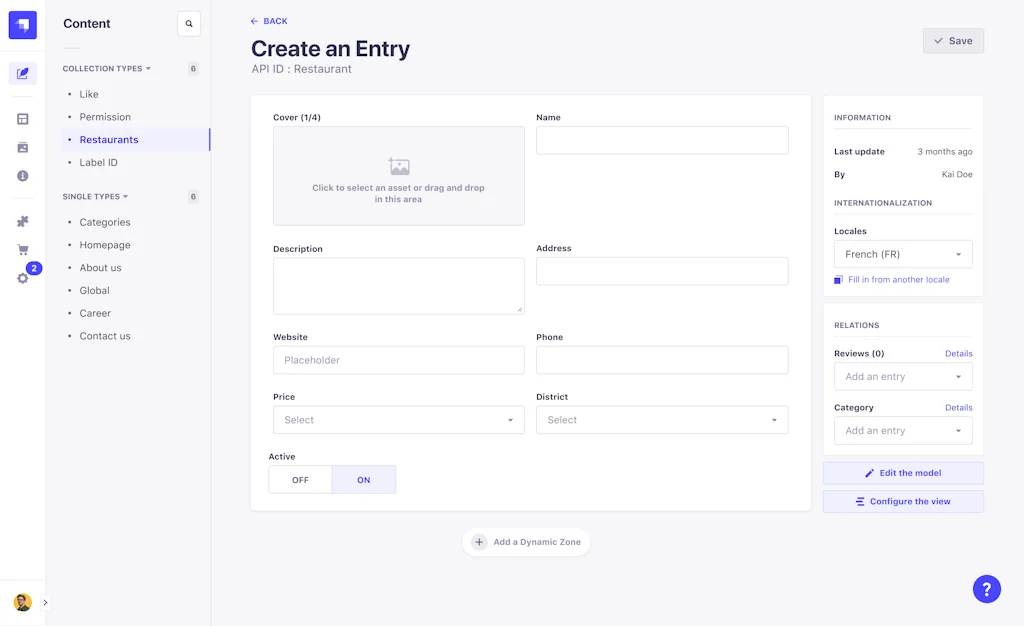Switch the Active toggle to OFF

(x=300, y=480)
